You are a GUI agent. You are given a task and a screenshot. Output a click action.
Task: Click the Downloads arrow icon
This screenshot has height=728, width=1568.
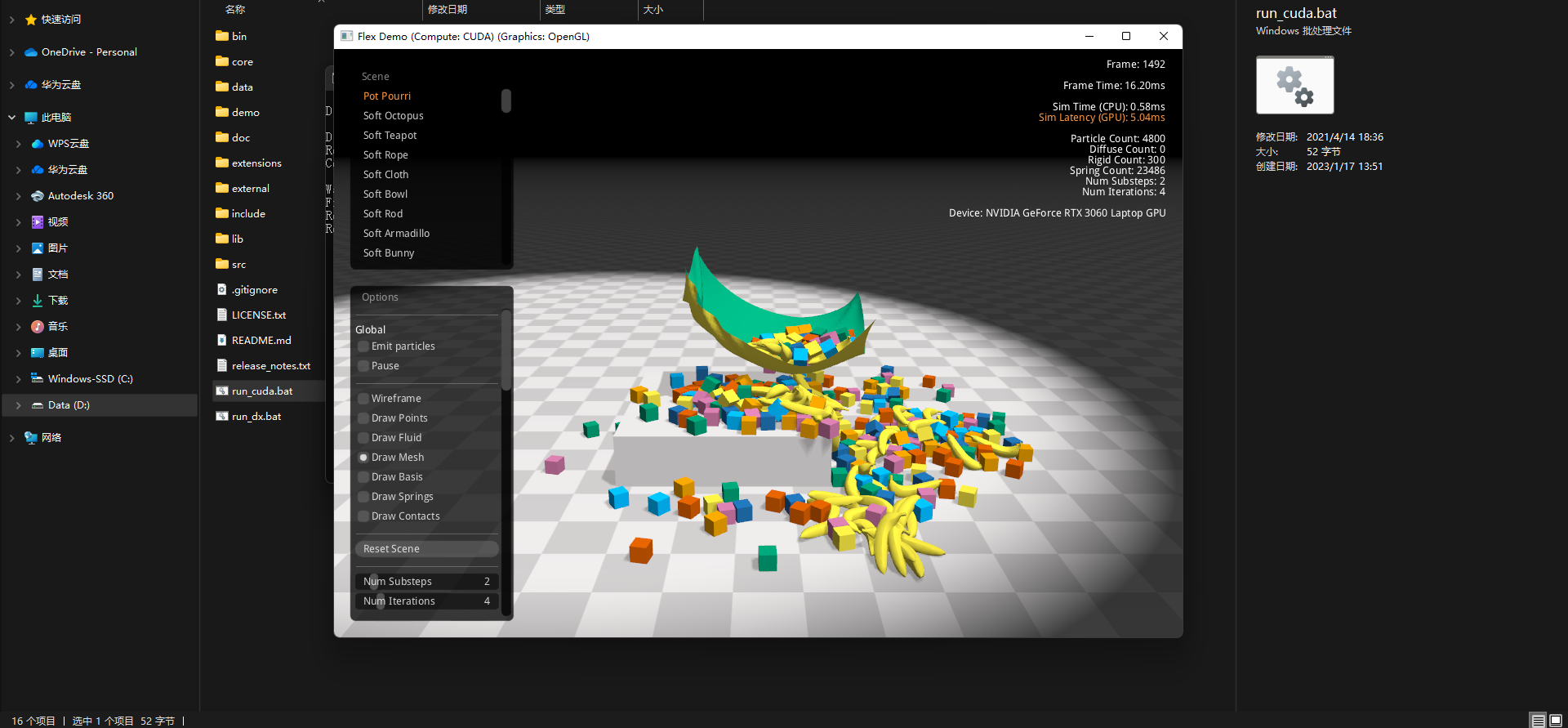(38, 301)
